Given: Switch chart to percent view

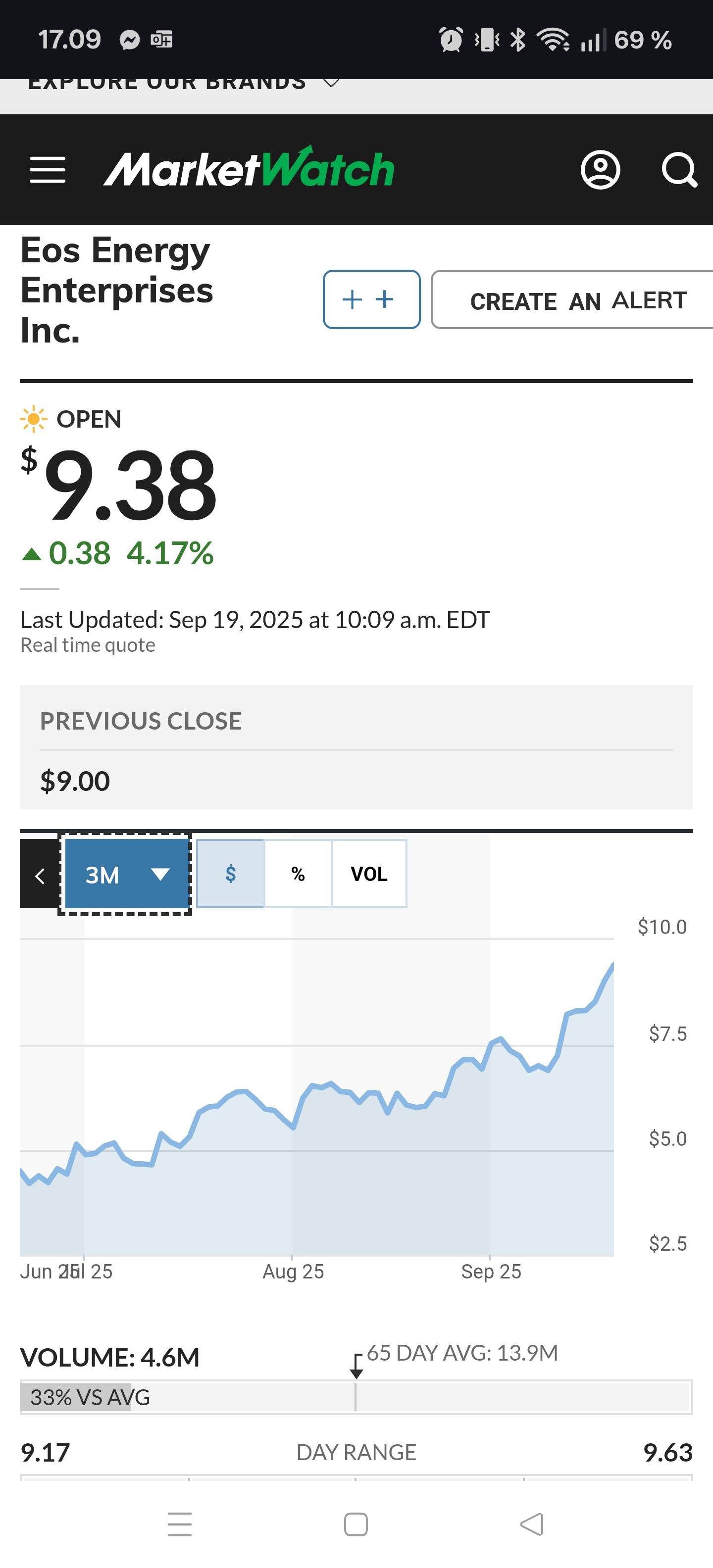Looking at the screenshot, I should [x=298, y=874].
